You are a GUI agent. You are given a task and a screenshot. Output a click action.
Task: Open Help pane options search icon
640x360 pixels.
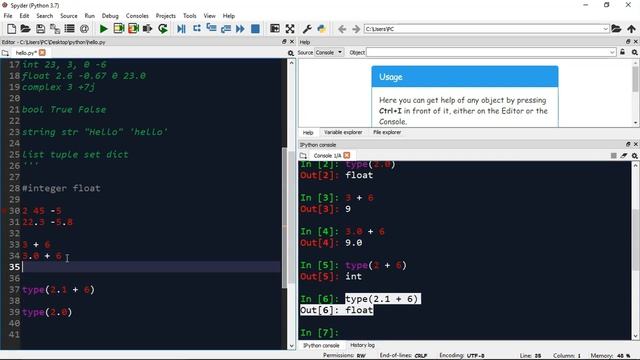635,52
